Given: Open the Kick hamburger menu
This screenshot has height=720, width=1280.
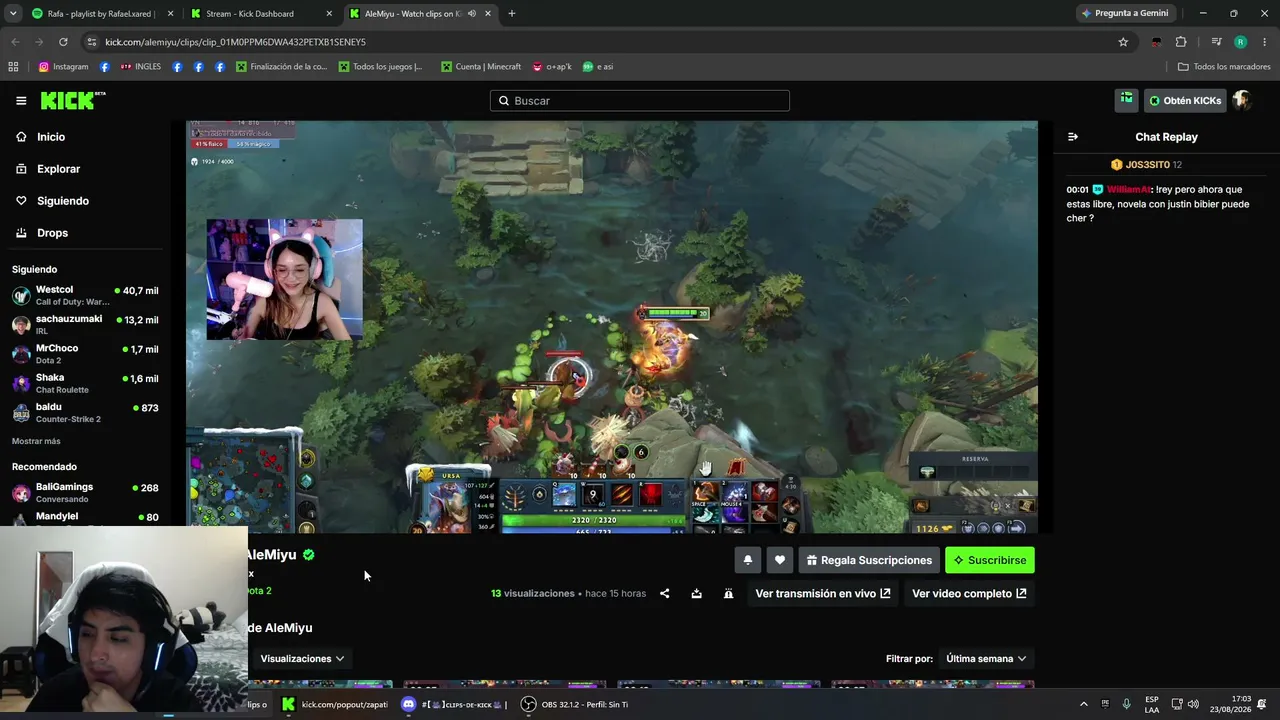Looking at the screenshot, I should pyautogui.click(x=21, y=101).
